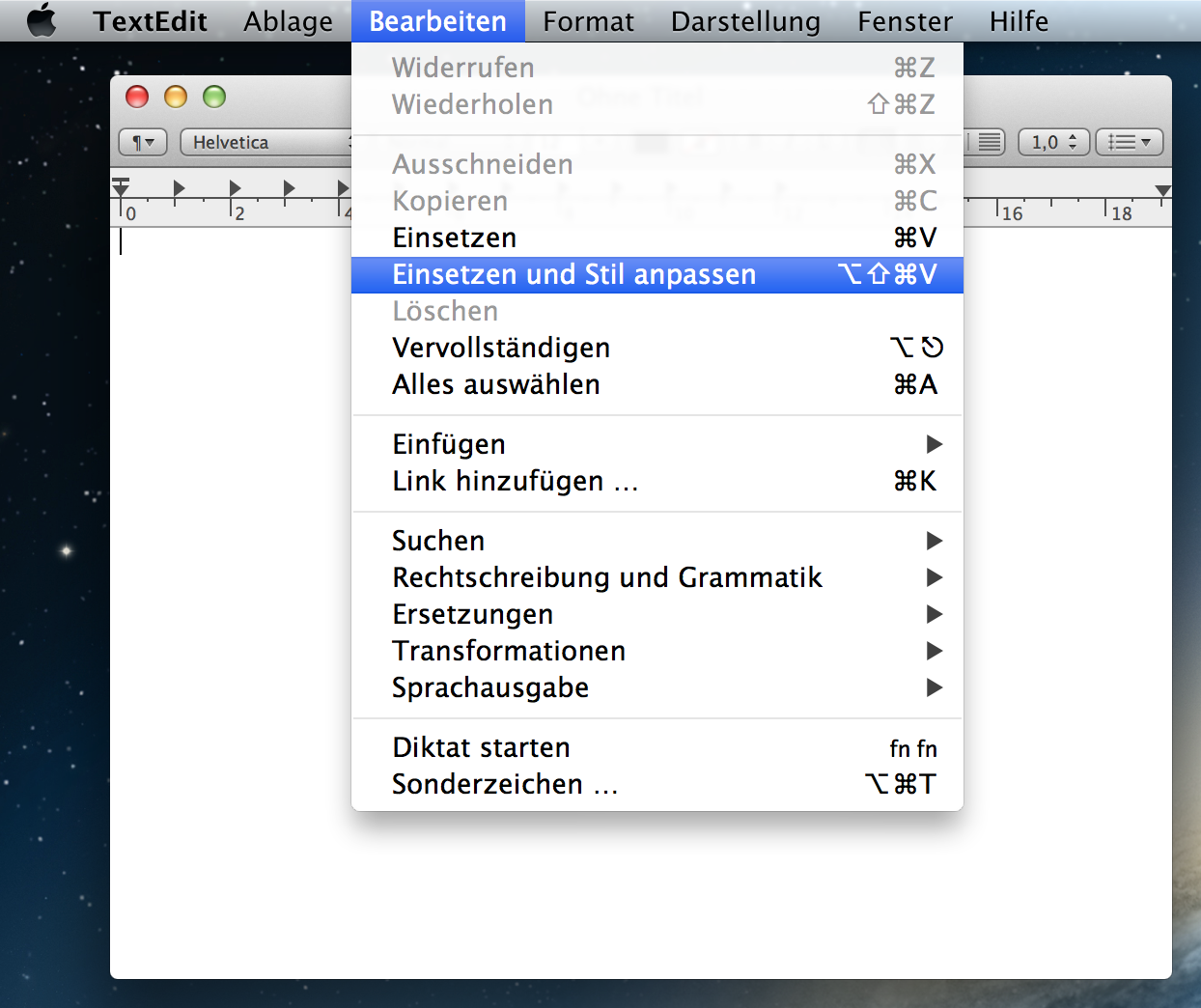Open the Hilfe menu
Screen dimensions: 1201x1008
(x=1019, y=20)
